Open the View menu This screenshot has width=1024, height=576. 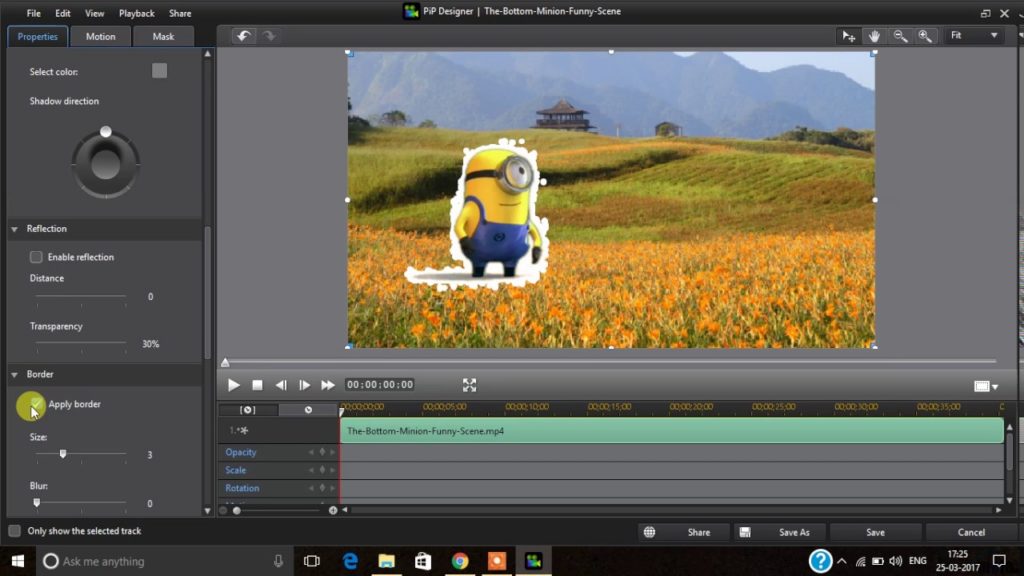point(95,13)
